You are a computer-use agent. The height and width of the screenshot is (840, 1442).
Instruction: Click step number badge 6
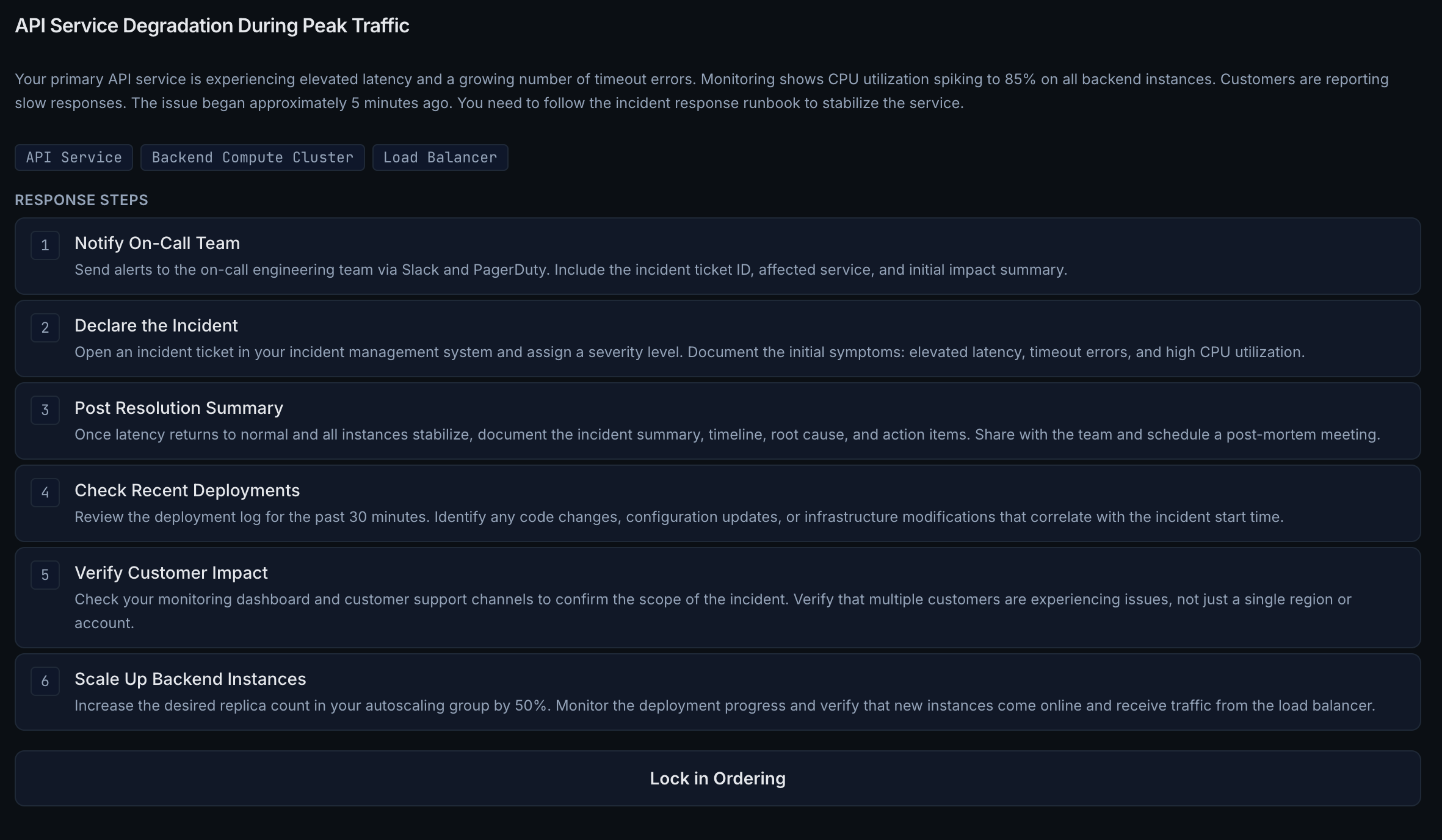[x=45, y=681]
